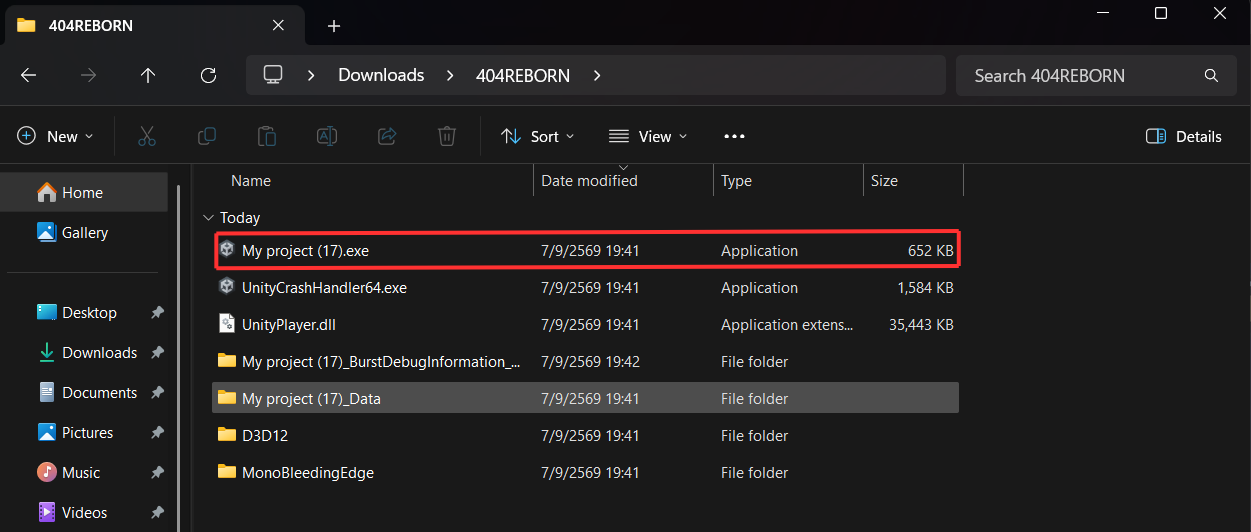Open the New dropdown menu
Image resolution: width=1251 pixels, height=532 pixels.
56,136
